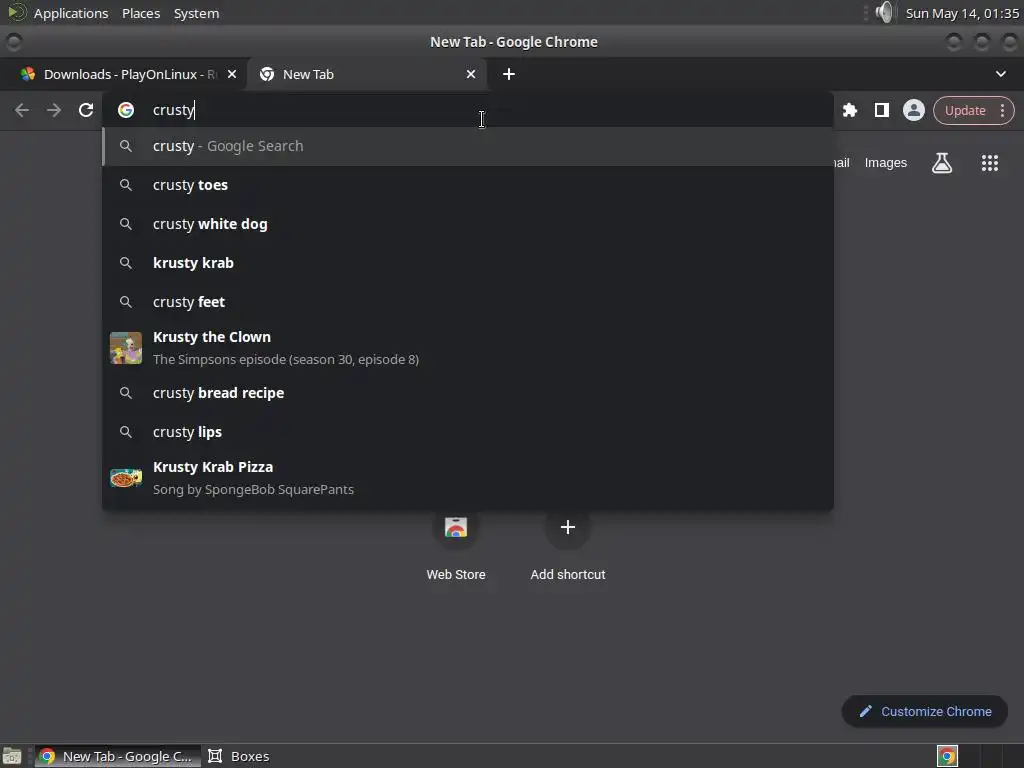Select 'crusty bread recipe' suggestion

coord(468,392)
